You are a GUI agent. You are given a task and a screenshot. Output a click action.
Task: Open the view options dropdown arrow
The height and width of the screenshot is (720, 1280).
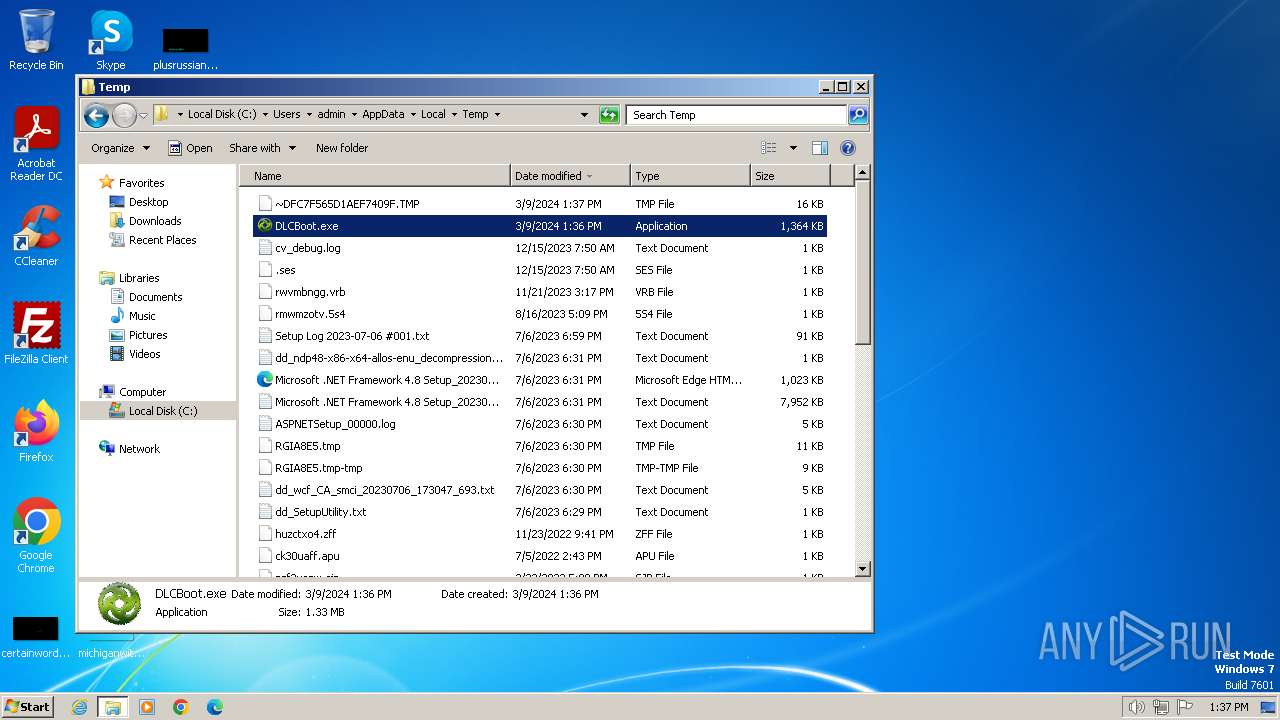click(x=793, y=148)
